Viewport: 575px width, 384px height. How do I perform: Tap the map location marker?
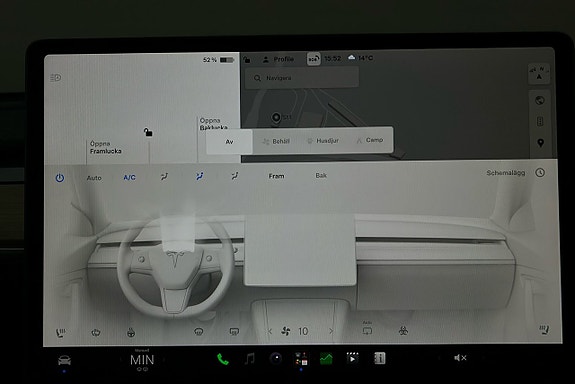click(276, 117)
